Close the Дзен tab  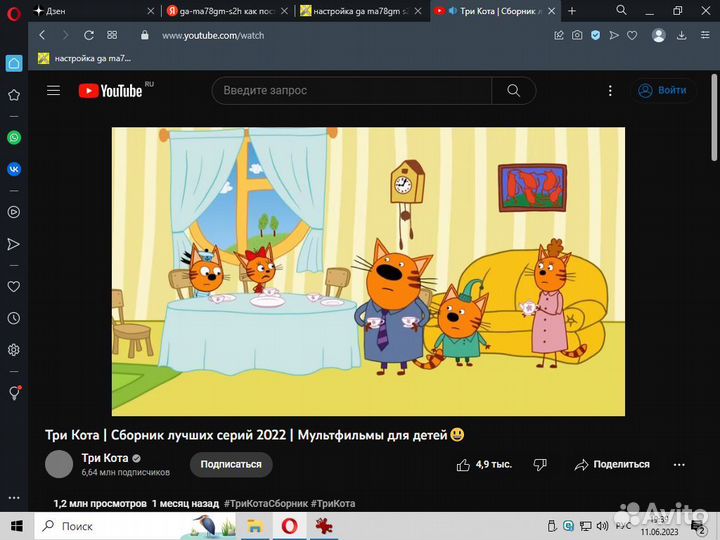[x=151, y=11]
